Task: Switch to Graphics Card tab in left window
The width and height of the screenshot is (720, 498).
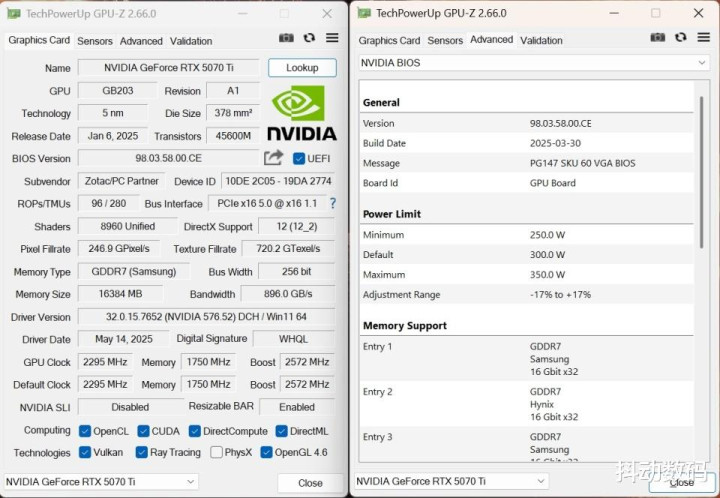Action: 39,40
